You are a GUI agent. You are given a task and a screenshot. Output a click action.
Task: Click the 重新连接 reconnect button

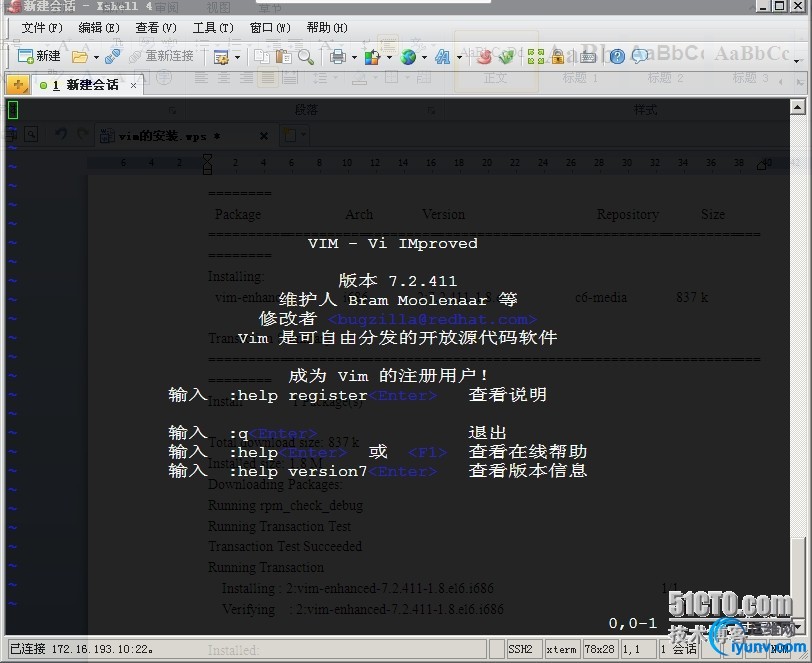[161, 56]
